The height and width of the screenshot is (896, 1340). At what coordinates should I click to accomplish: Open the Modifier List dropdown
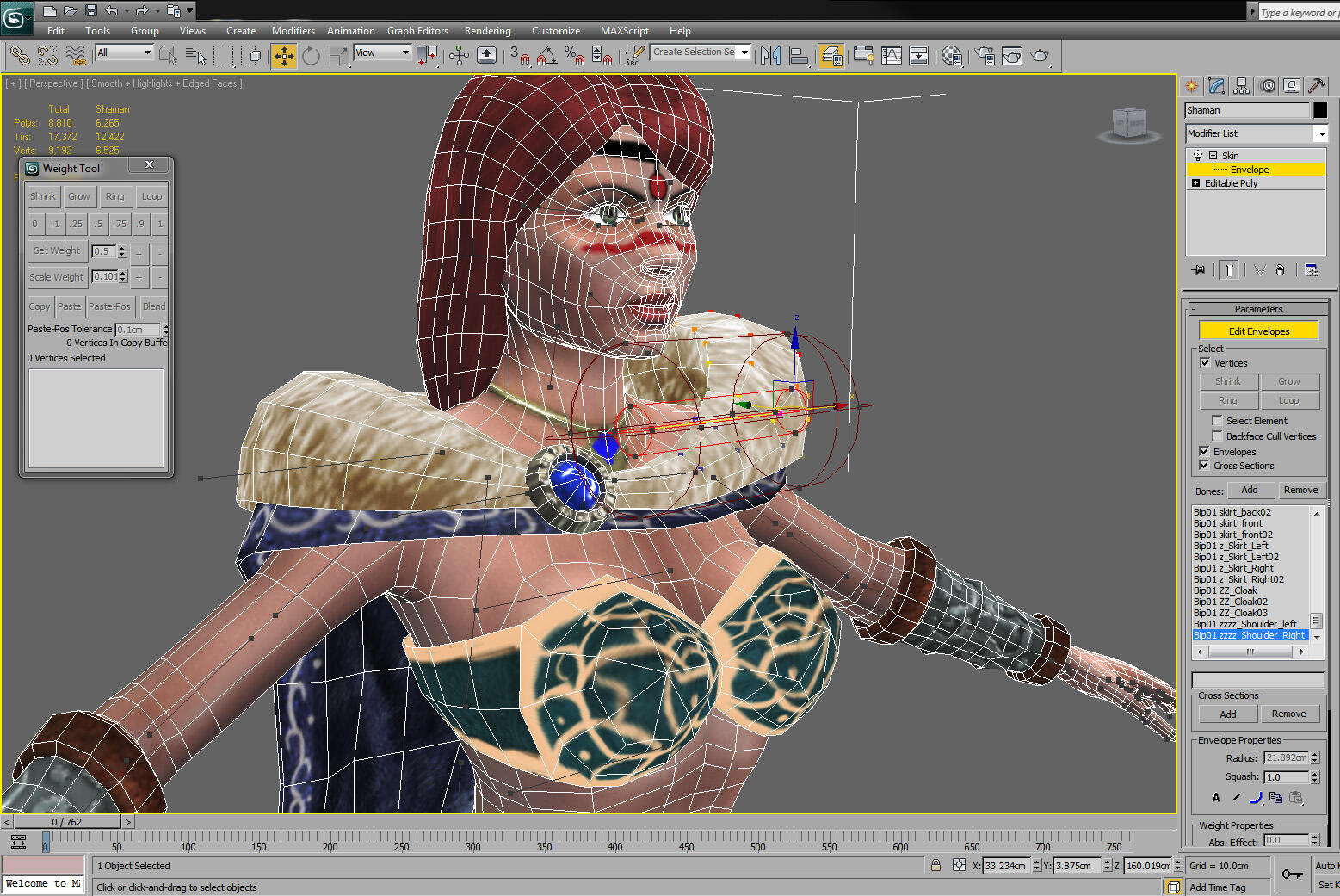tap(1321, 133)
